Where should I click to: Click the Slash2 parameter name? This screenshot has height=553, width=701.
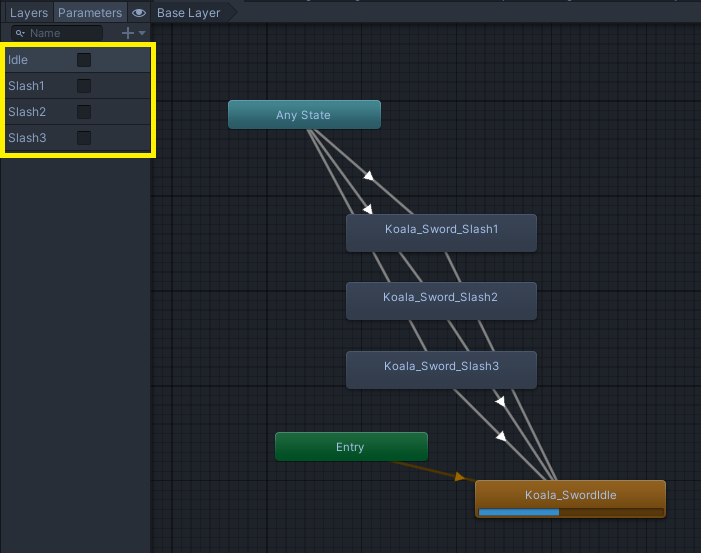point(27,112)
